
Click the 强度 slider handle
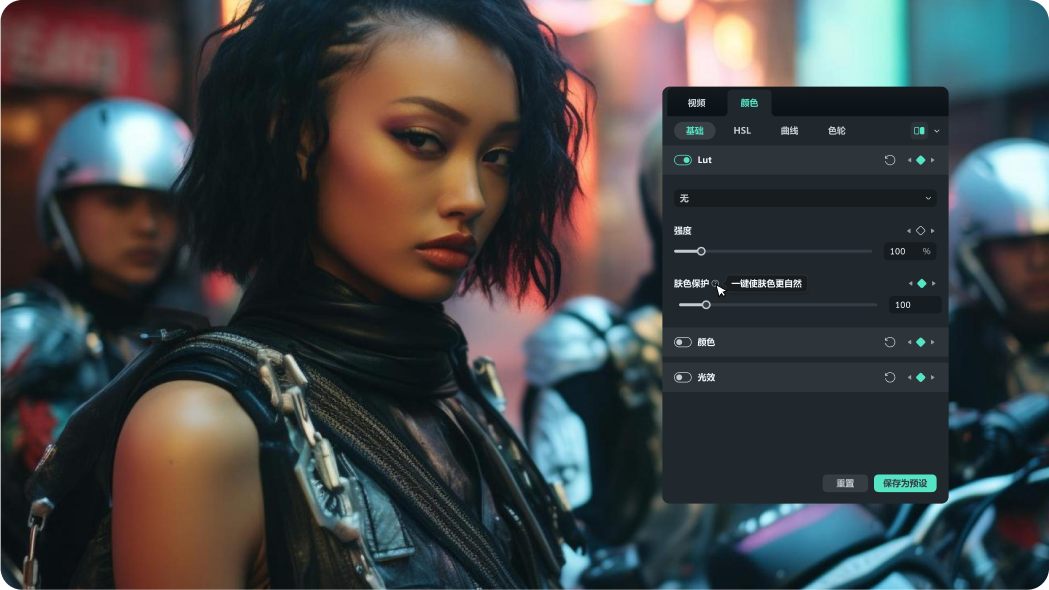coord(701,252)
